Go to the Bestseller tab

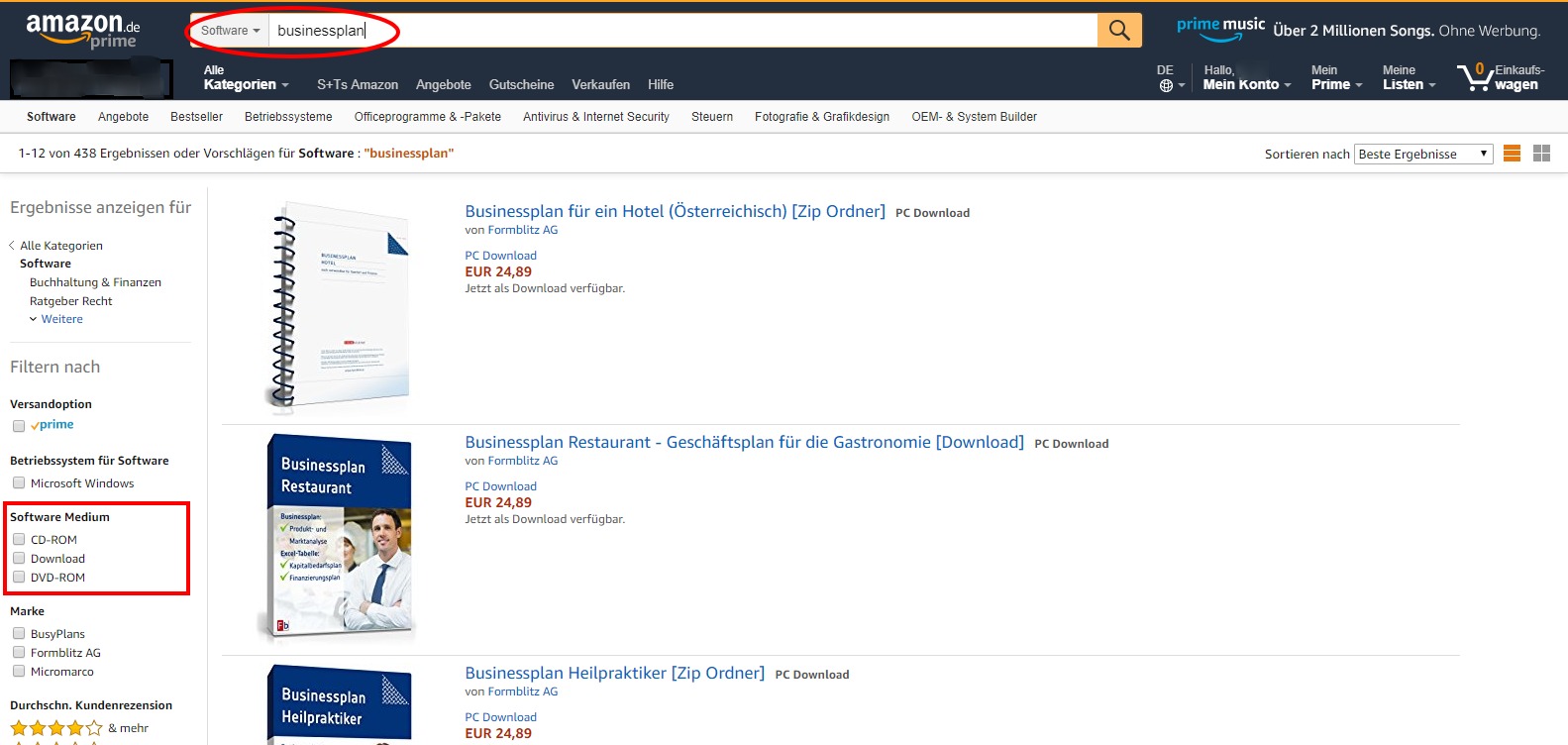[x=196, y=117]
